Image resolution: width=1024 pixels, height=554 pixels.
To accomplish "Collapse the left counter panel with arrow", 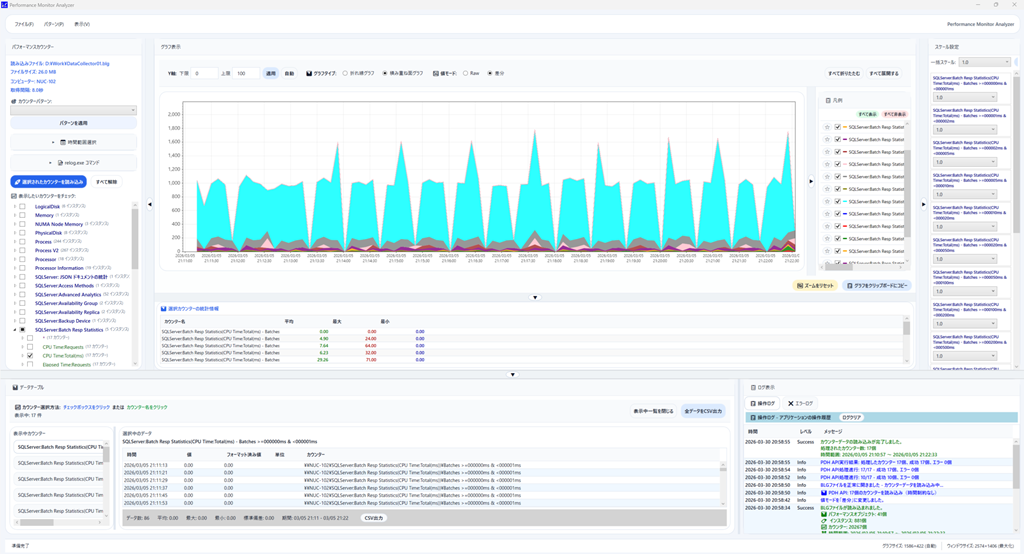I will pyautogui.click(x=150, y=204).
